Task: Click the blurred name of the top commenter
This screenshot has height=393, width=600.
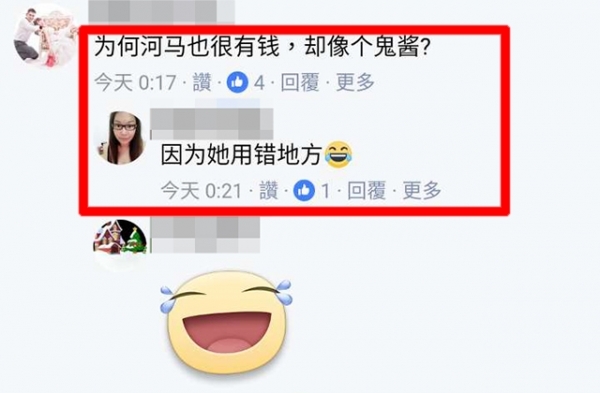Action: 161,10
